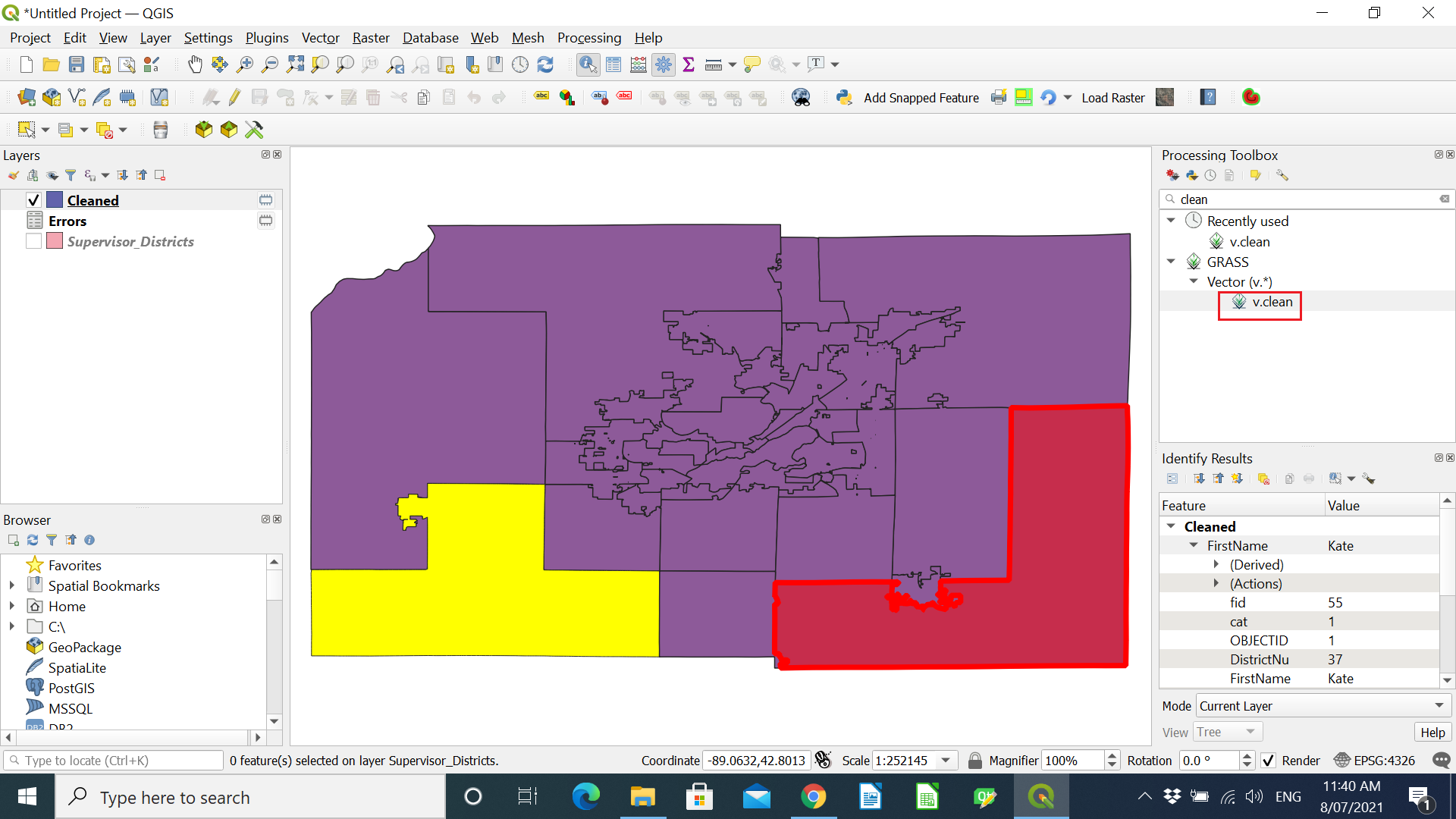Click the Load Raster button
The height and width of the screenshot is (819, 1456).
[x=1113, y=97]
